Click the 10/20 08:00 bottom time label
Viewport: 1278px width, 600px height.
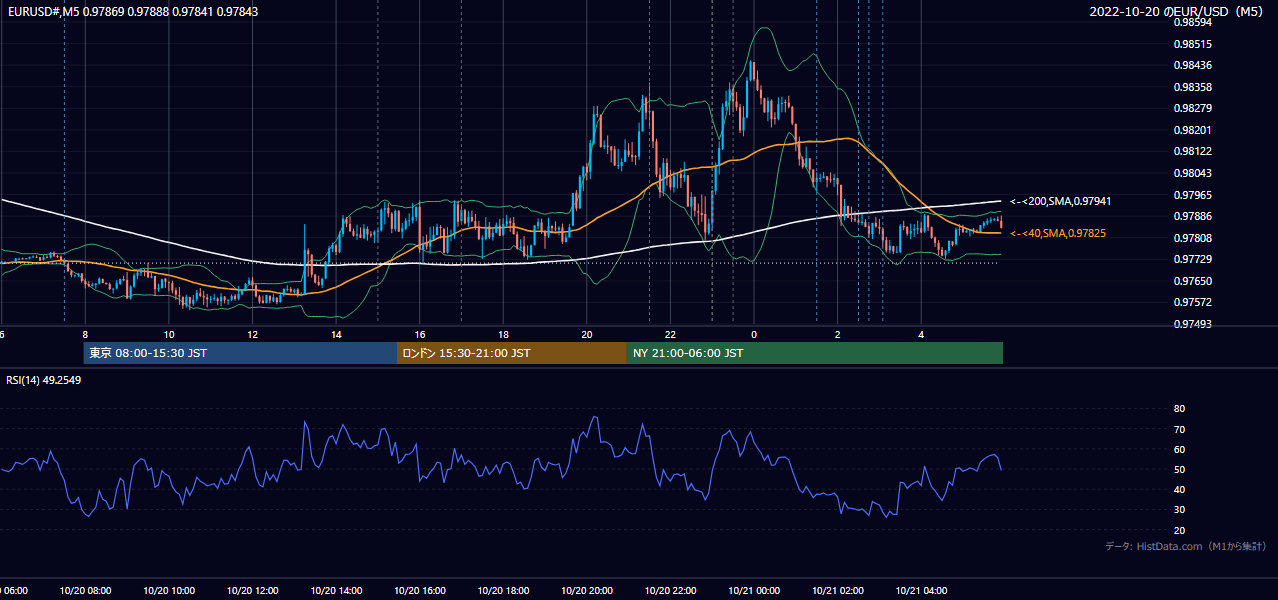point(85,590)
